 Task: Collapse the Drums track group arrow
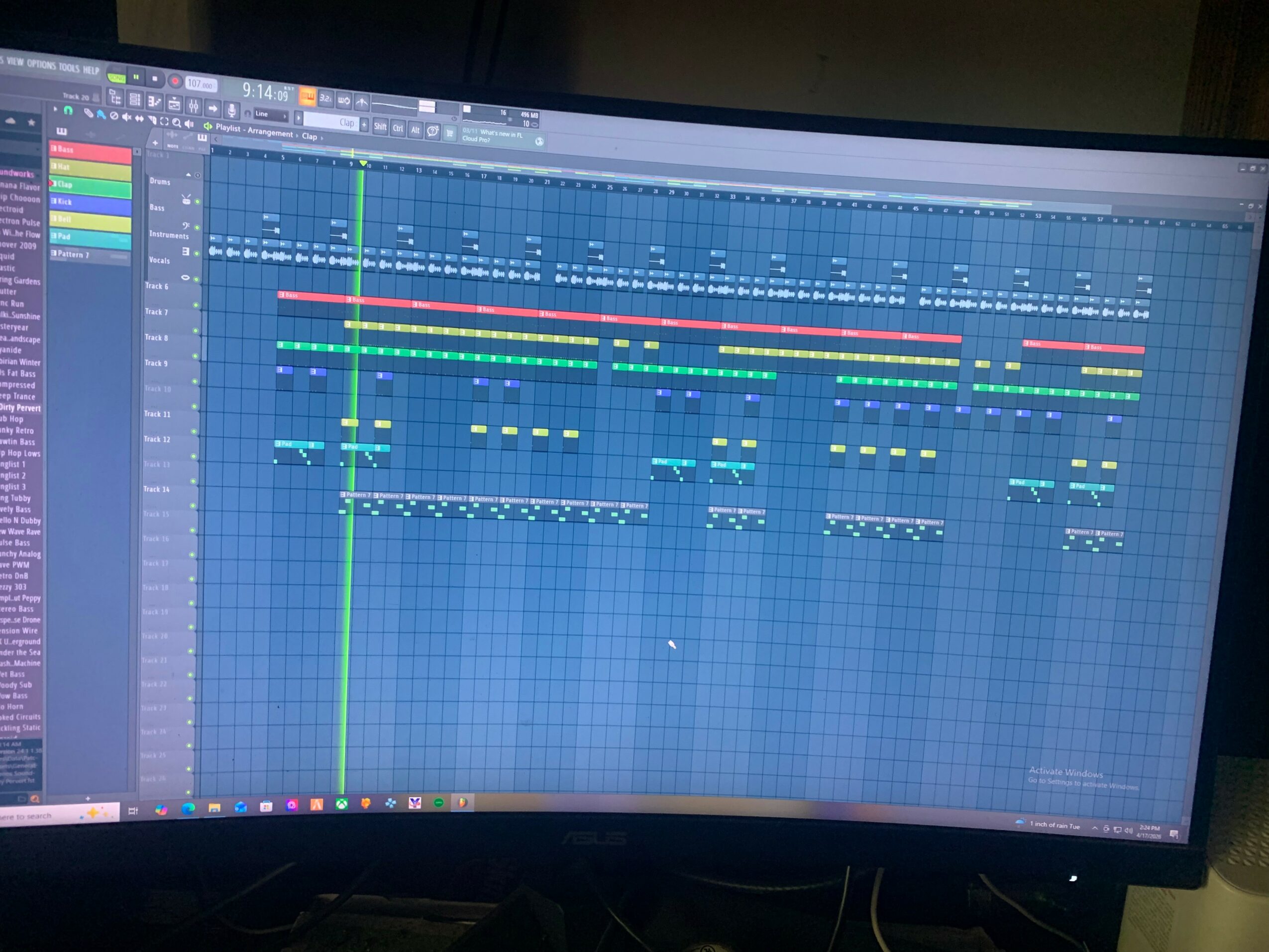188,175
